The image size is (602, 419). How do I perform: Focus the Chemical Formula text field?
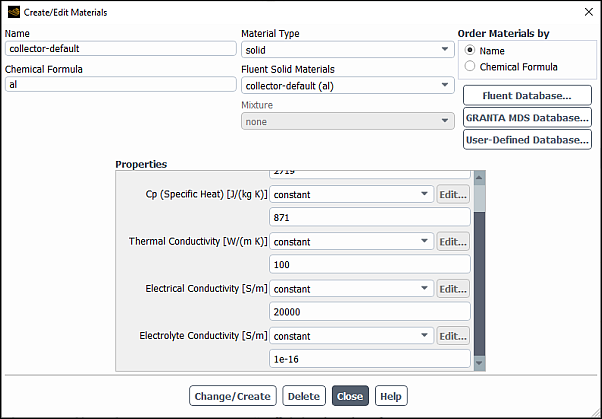(x=120, y=85)
